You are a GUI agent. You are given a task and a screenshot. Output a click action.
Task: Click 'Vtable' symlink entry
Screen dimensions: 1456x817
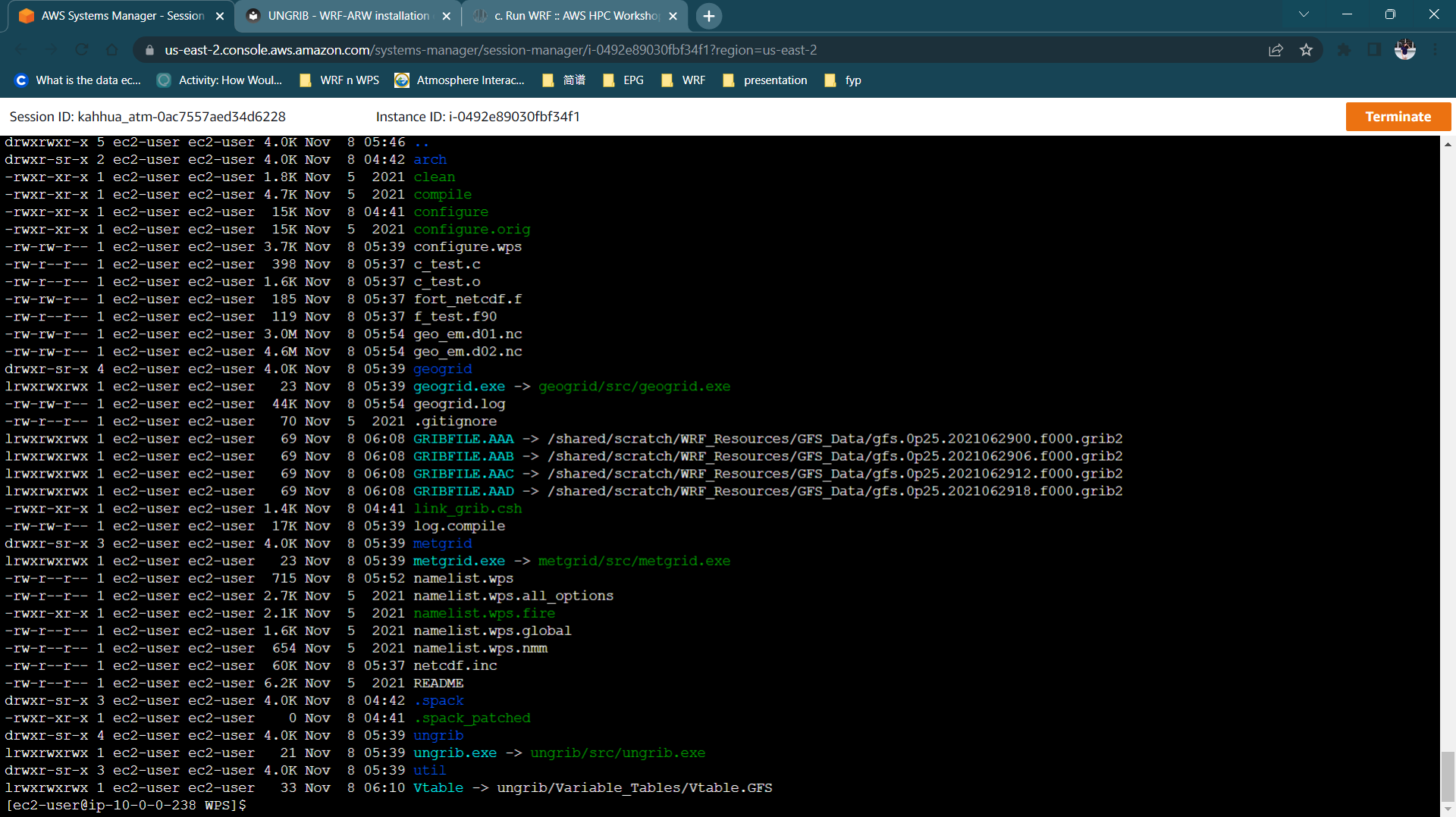(x=438, y=788)
